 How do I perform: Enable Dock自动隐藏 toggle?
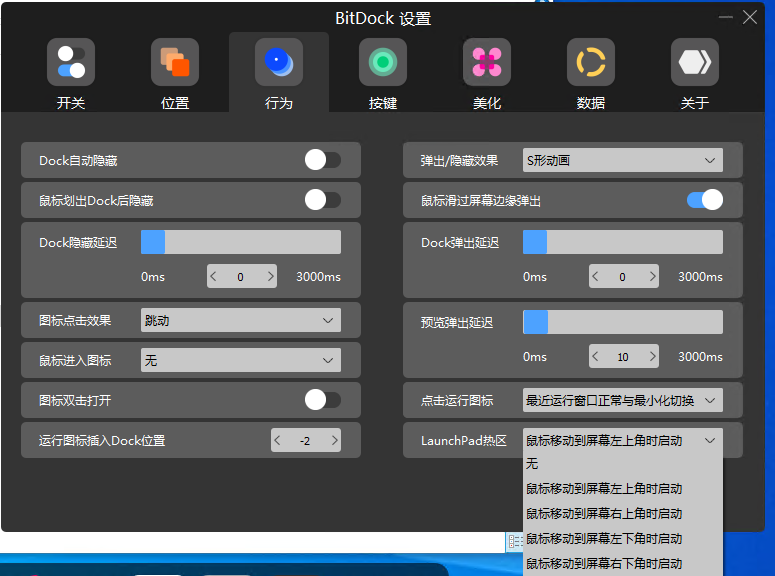click(x=323, y=160)
